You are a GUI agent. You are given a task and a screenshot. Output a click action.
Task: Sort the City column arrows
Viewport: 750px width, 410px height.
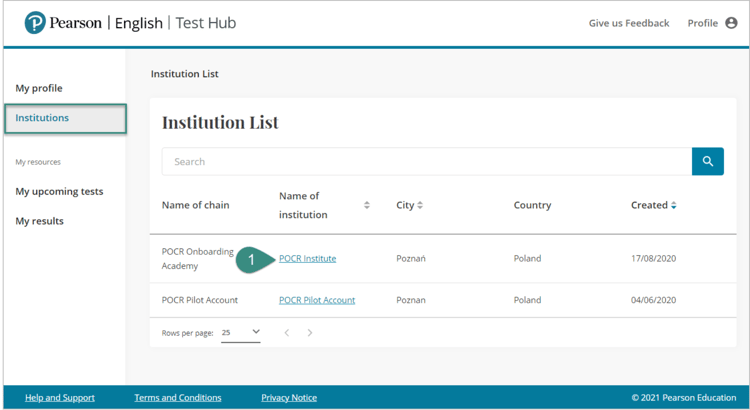(x=420, y=205)
